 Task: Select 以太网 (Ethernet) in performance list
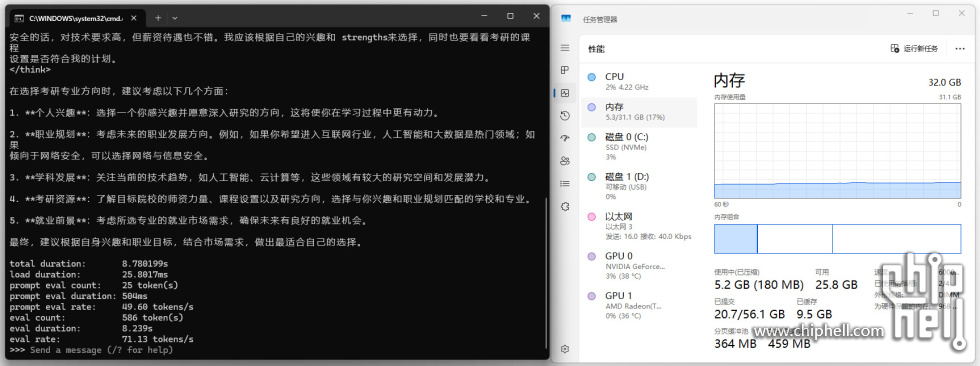point(639,226)
